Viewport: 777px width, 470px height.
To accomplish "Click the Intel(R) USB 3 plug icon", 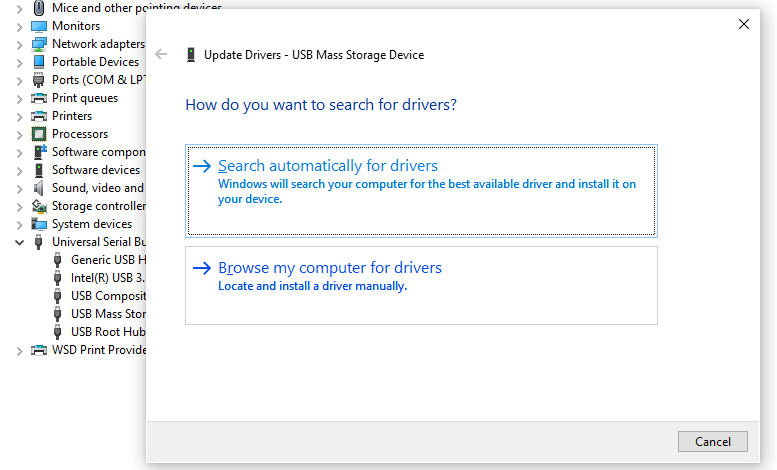I will [x=57, y=278].
